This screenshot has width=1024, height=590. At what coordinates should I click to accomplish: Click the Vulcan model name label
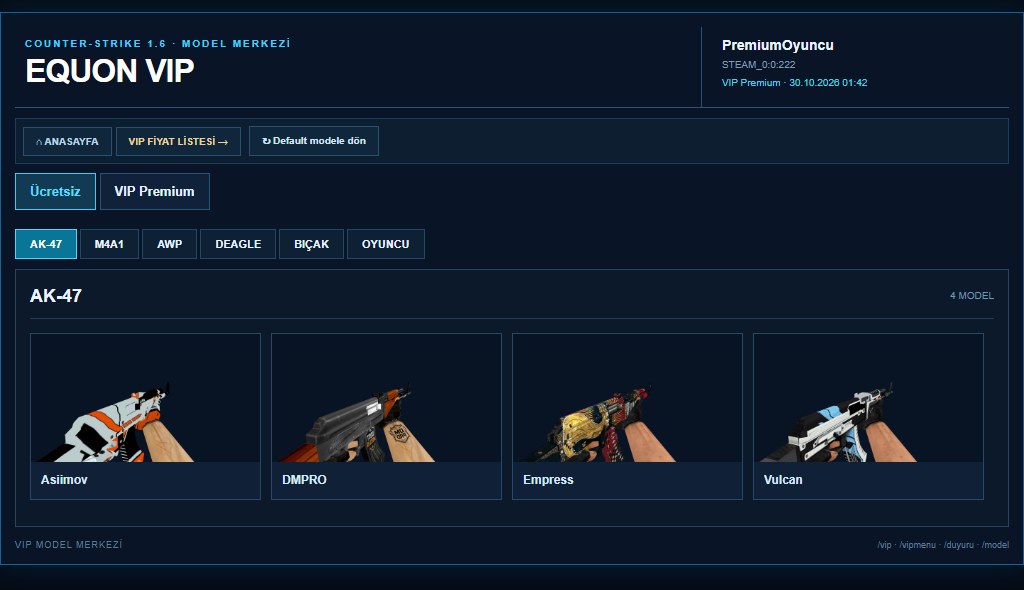(x=783, y=480)
